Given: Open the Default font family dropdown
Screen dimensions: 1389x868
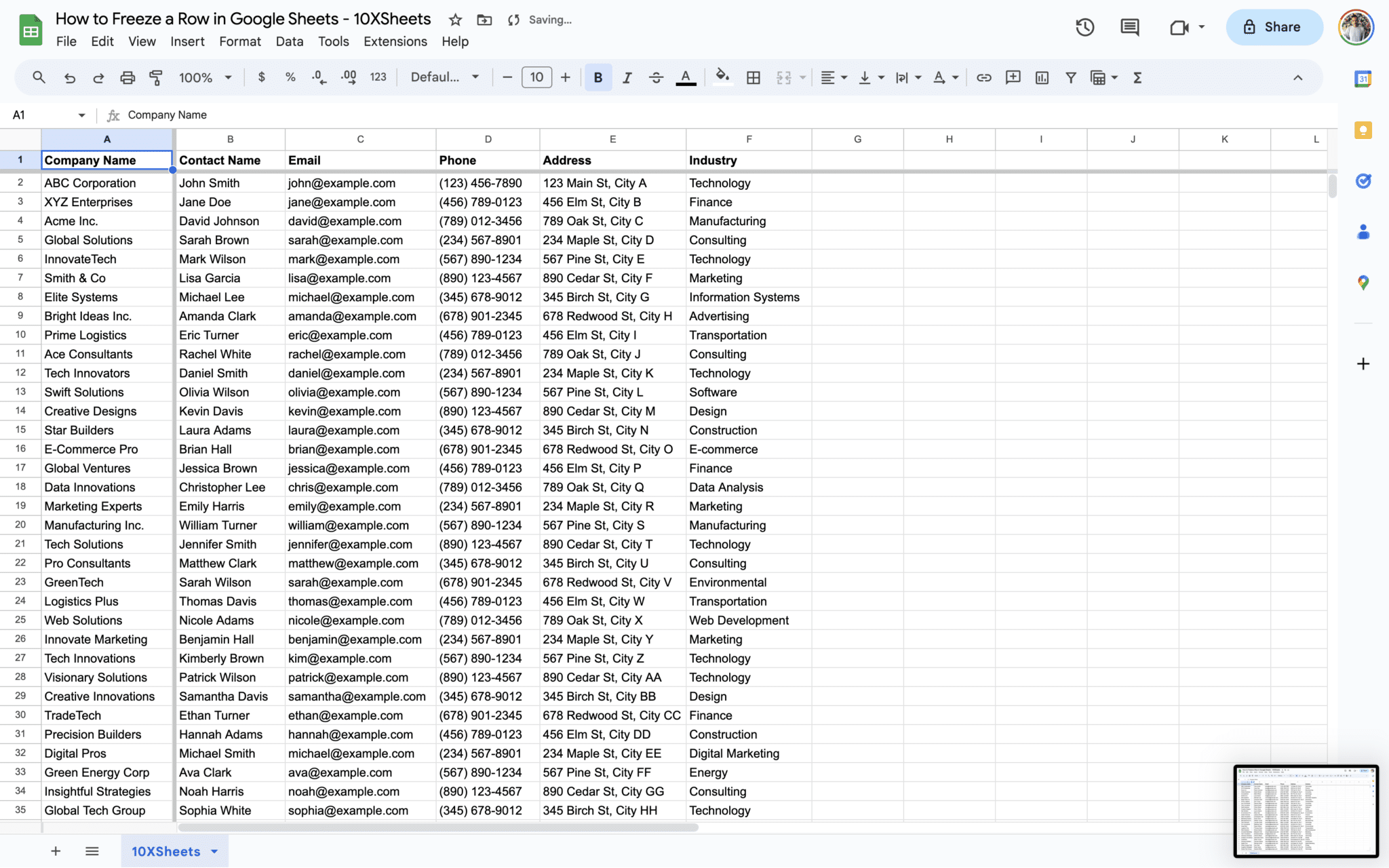Looking at the screenshot, I should coord(444,77).
